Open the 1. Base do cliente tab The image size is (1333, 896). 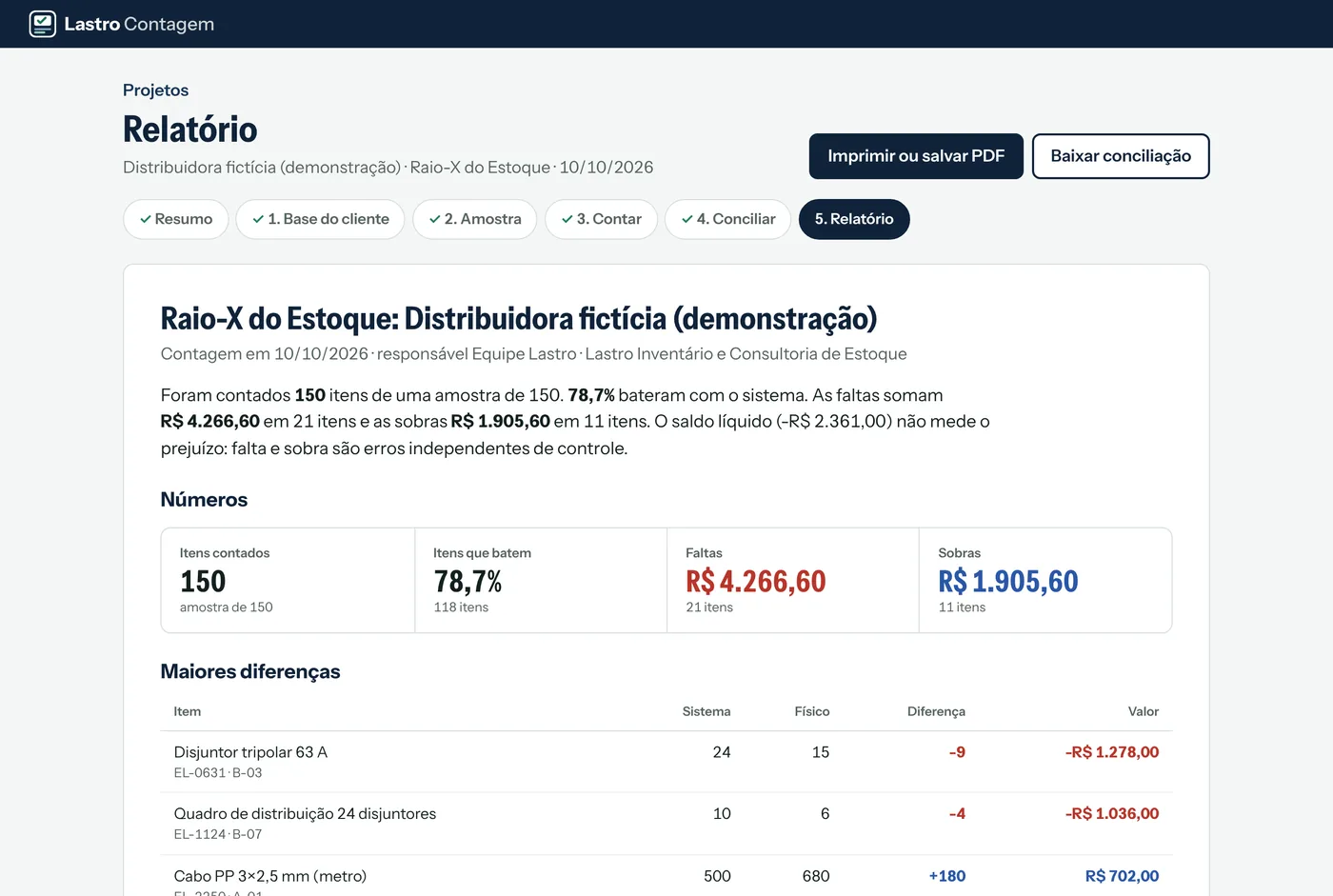(x=320, y=219)
